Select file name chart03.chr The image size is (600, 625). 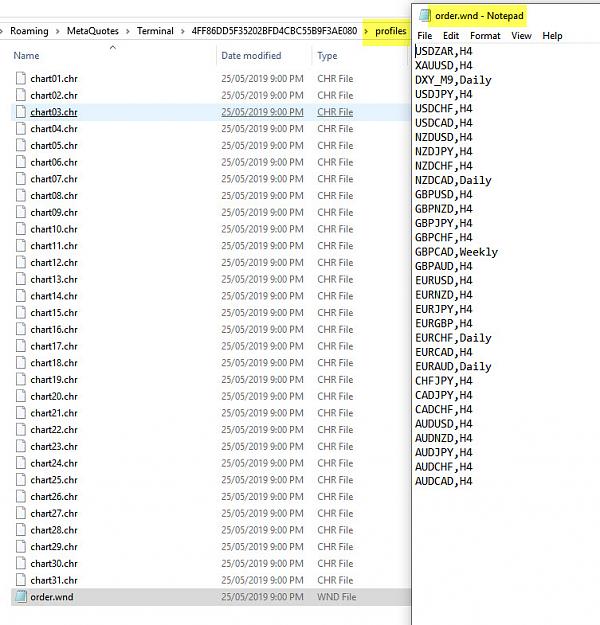(54, 112)
